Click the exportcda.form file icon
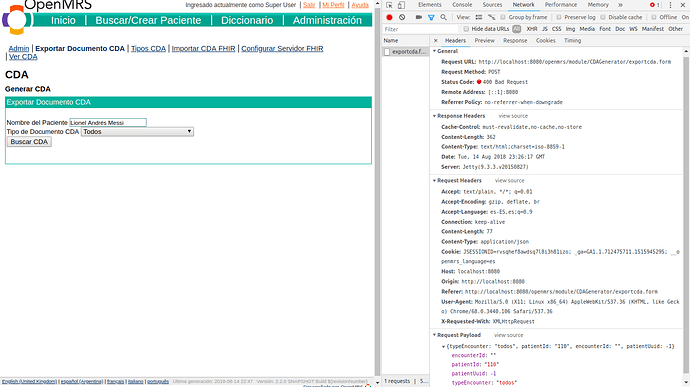 click(x=387, y=52)
